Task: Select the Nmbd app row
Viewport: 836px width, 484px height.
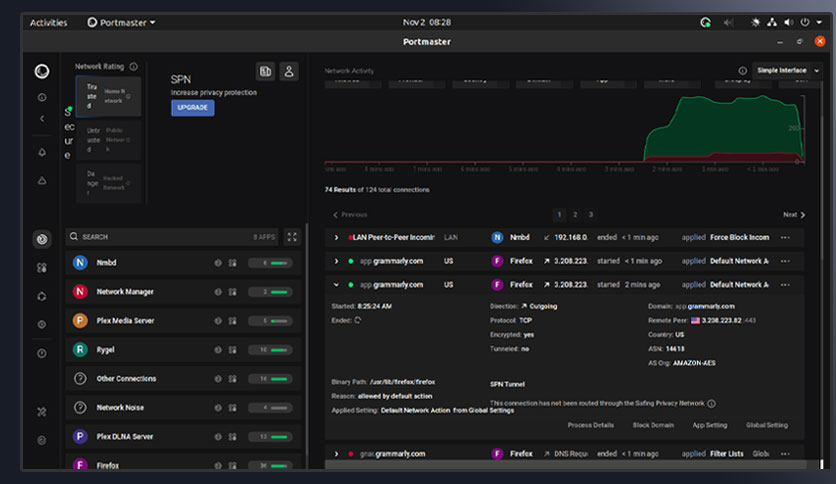Action: (183, 263)
